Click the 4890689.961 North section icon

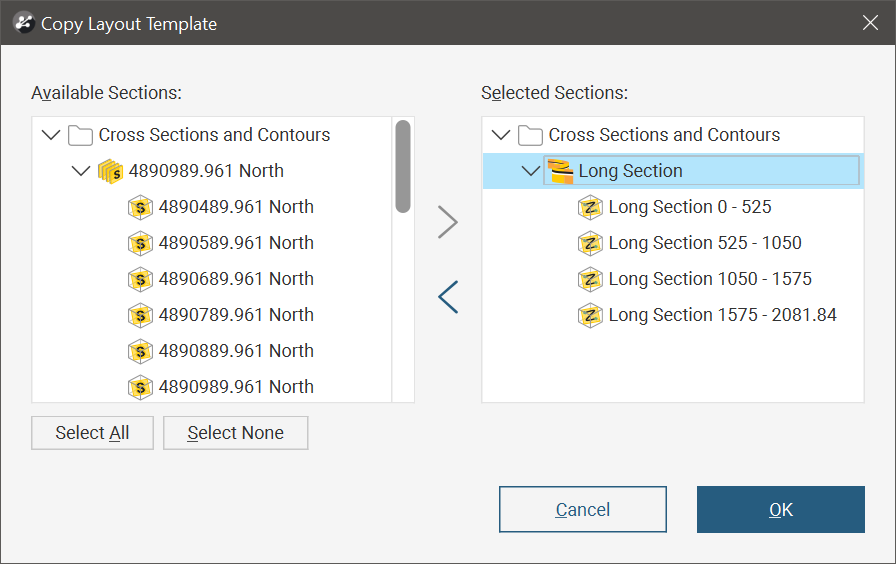141,279
